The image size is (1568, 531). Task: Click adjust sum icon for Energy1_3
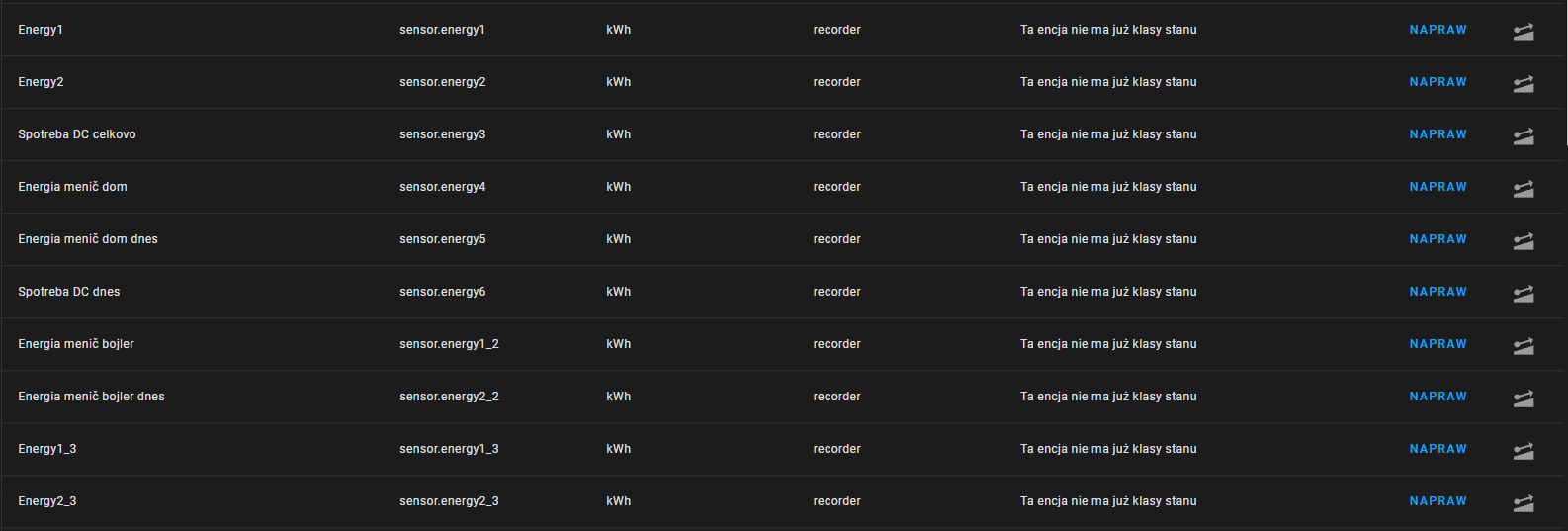[x=1524, y=451]
